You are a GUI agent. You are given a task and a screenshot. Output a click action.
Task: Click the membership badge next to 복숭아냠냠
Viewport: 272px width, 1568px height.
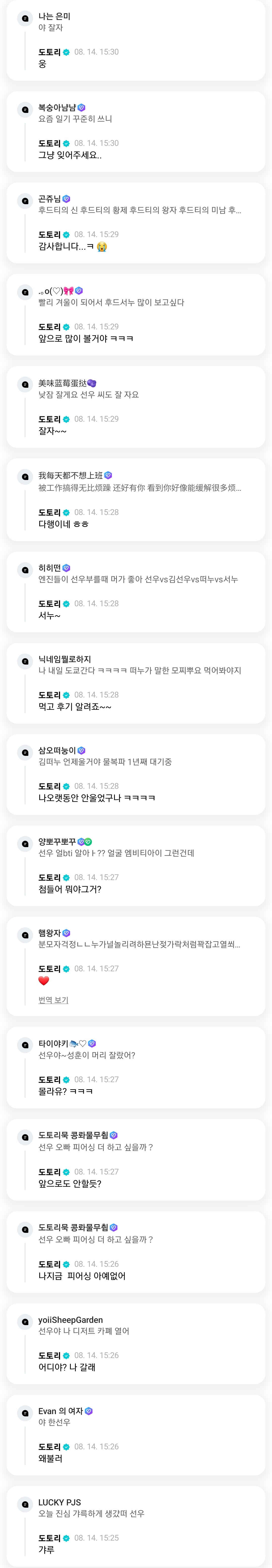coord(82,108)
